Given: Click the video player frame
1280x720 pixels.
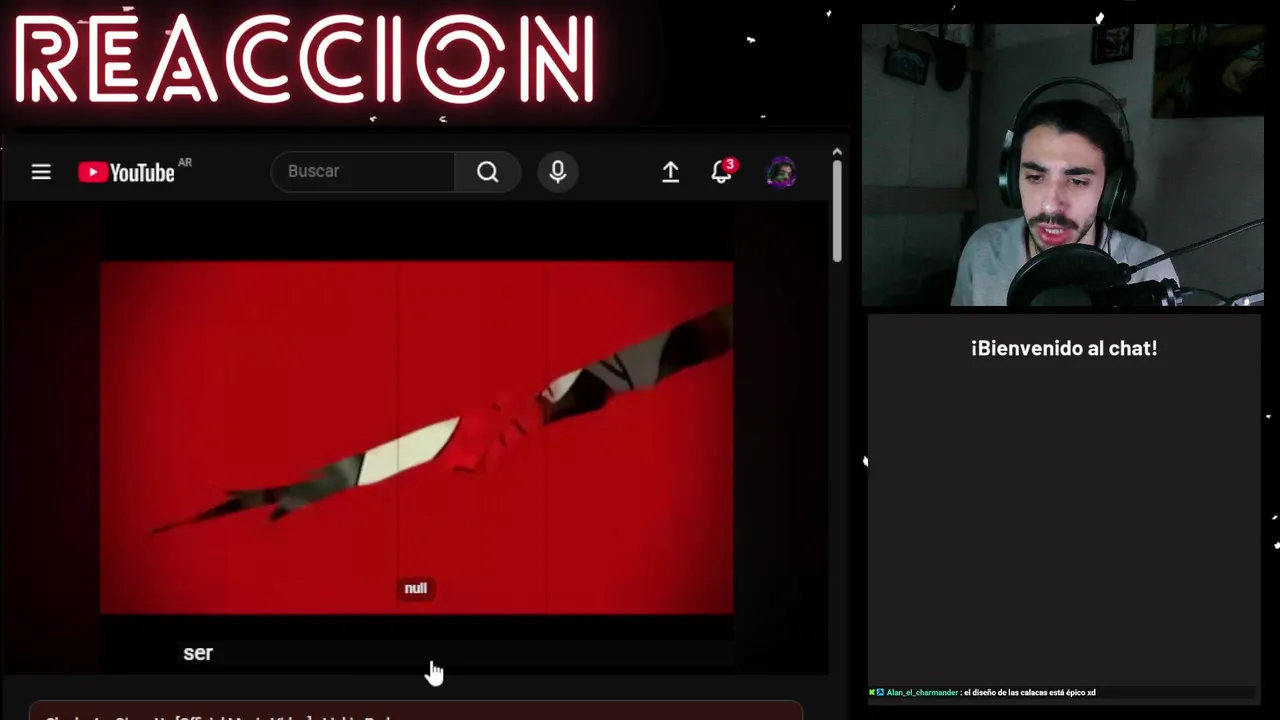Looking at the screenshot, I should click(416, 437).
